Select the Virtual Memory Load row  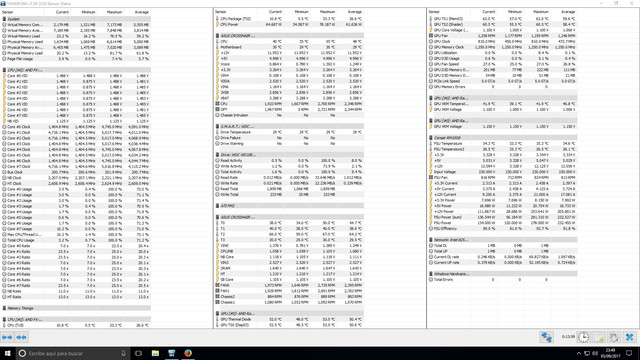click(76, 36)
